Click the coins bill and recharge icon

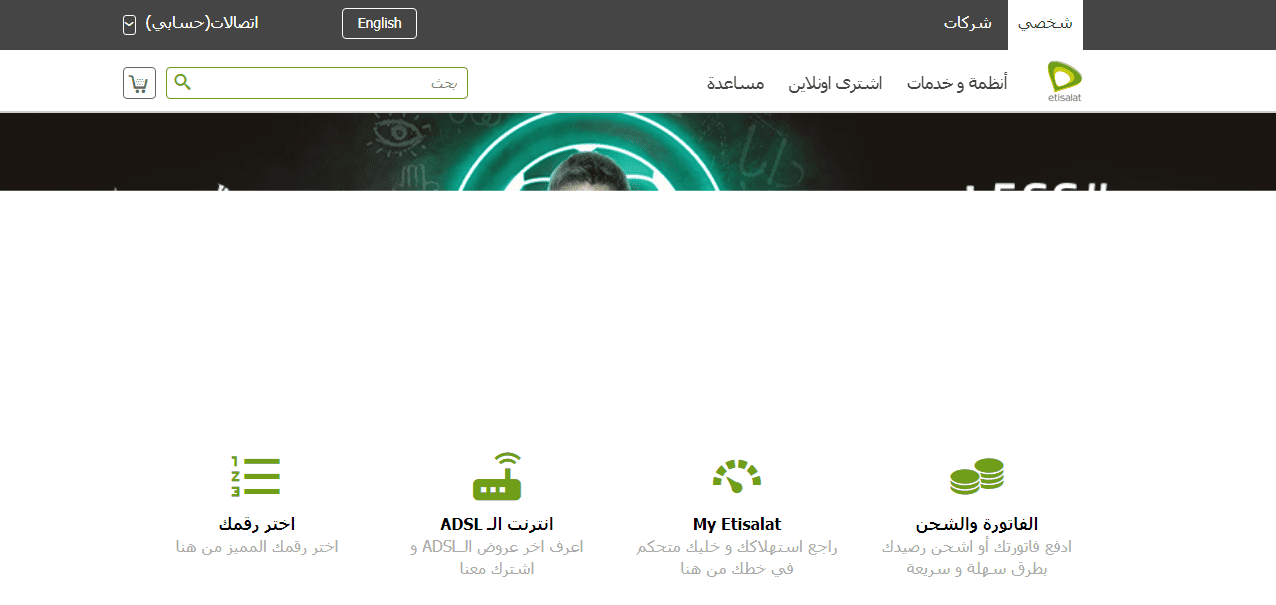976,476
